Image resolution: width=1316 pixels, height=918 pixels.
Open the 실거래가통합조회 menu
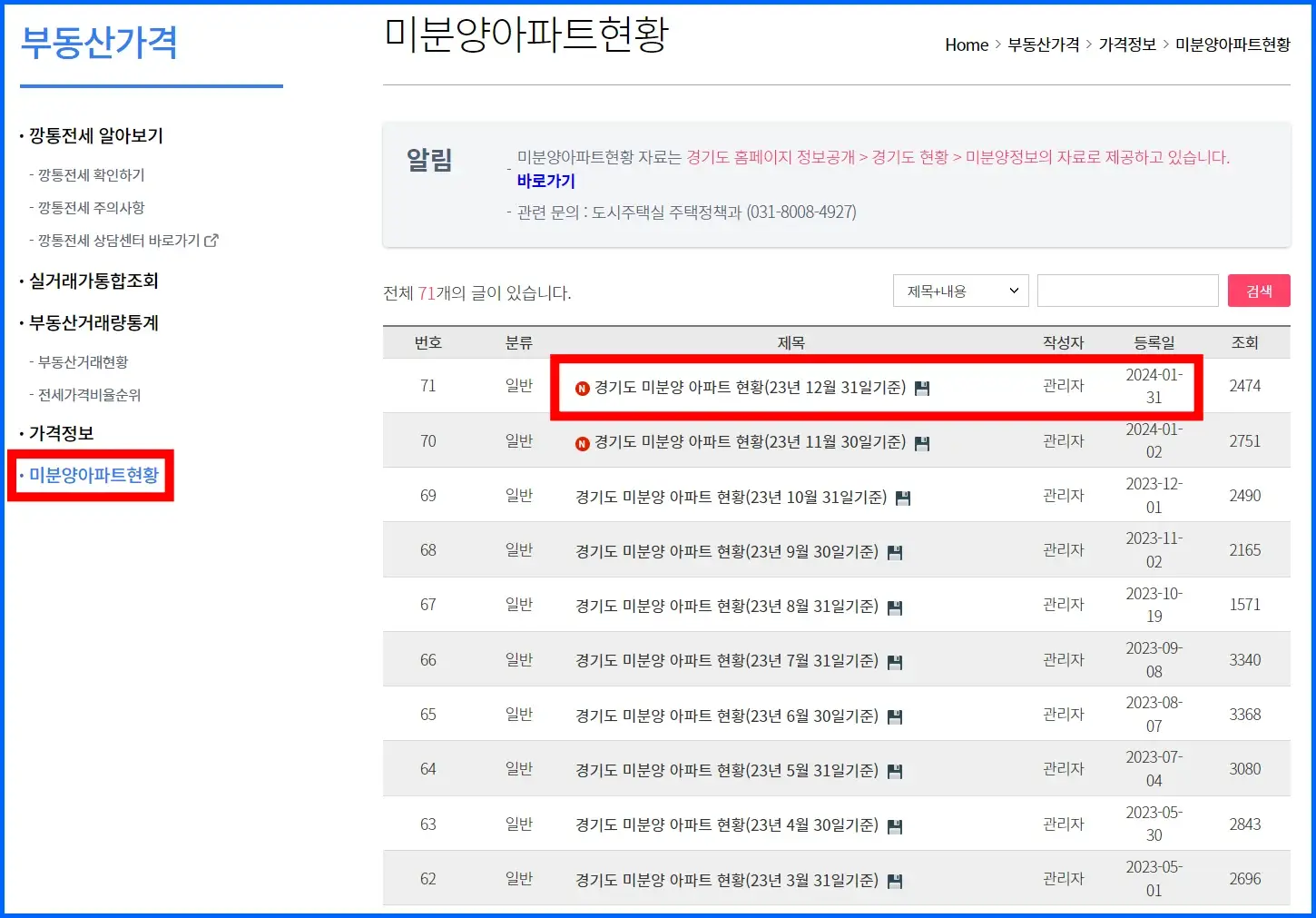(93, 281)
